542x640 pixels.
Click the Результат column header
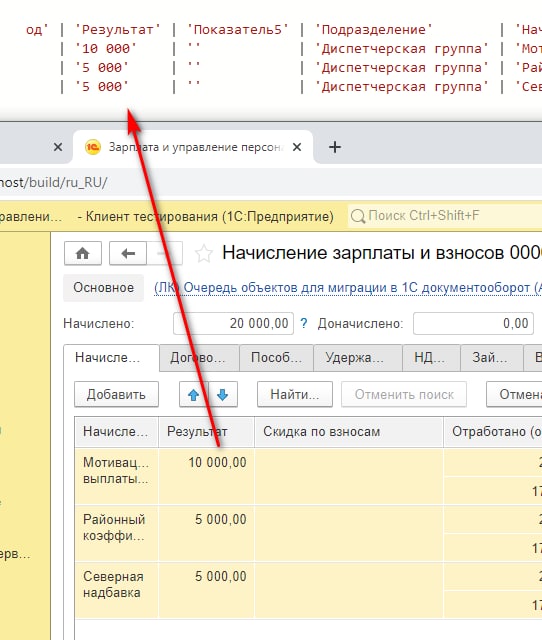[206, 432]
